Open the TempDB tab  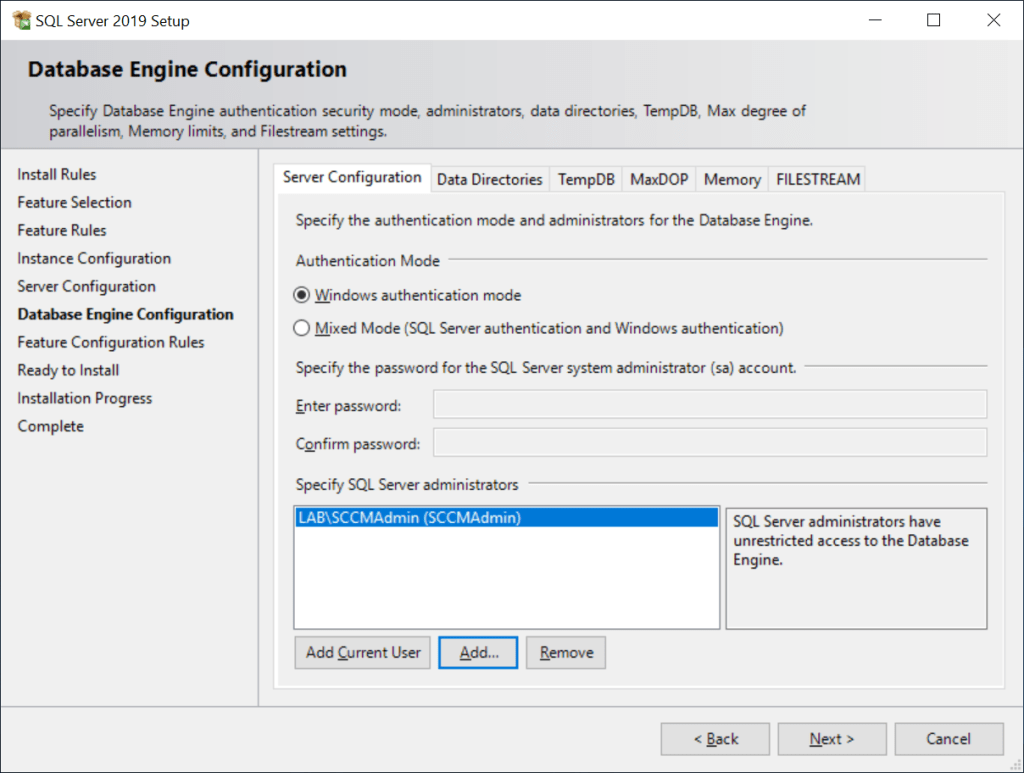coord(586,179)
